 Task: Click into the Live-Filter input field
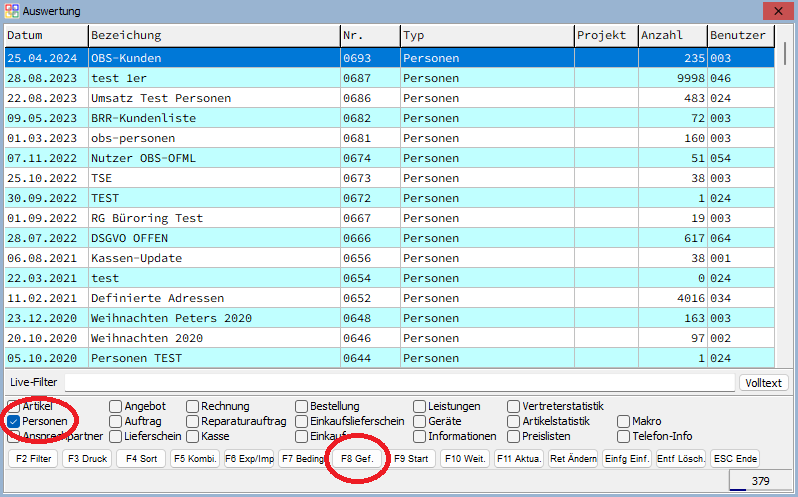pos(400,383)
